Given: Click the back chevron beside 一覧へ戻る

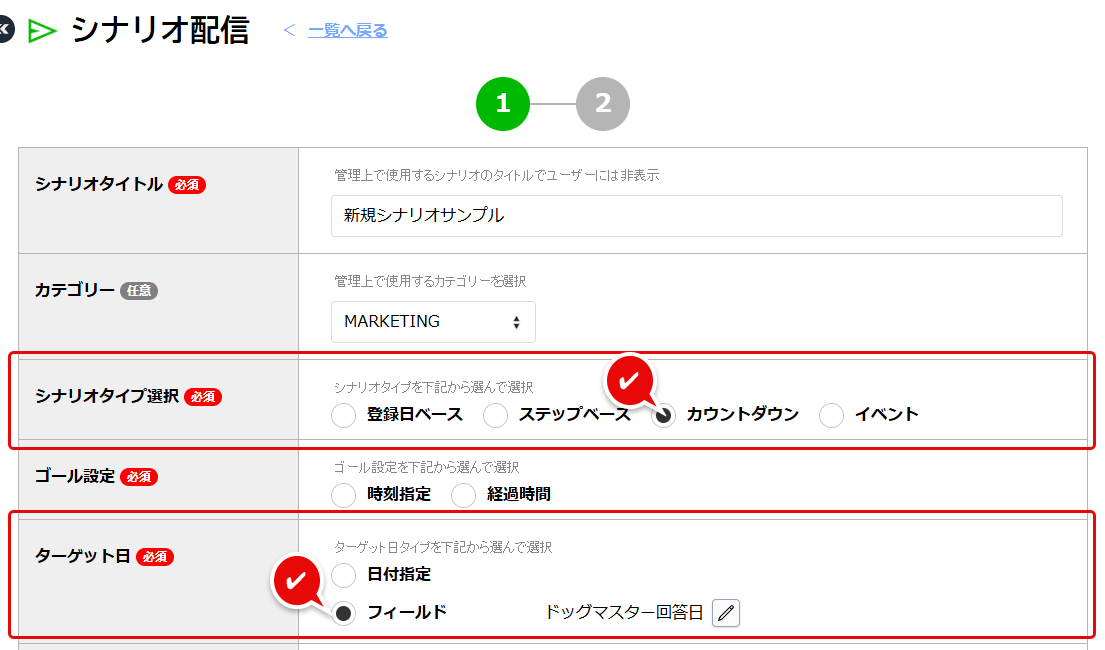Looking at the screenshot, I should click(290, 31).
